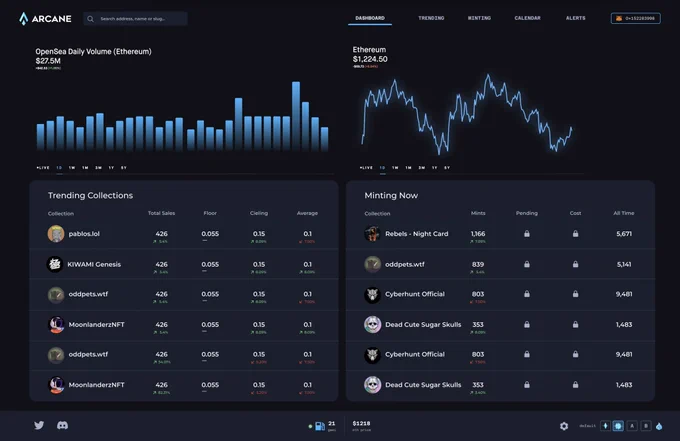Image resolution: width=680 pixels, height=441 pixels.
Task: Click the Pending column header
Action: point(526,213)
